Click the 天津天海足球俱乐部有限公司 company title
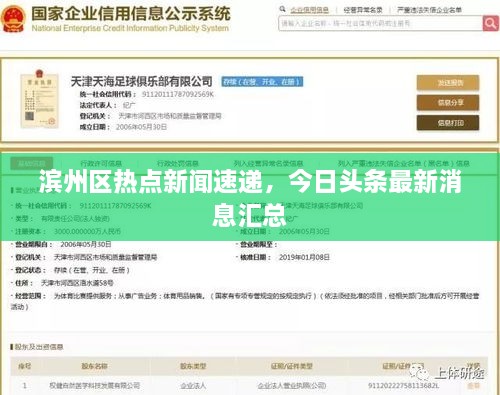The height and width of the screenshot is (395, 500). 141,81
